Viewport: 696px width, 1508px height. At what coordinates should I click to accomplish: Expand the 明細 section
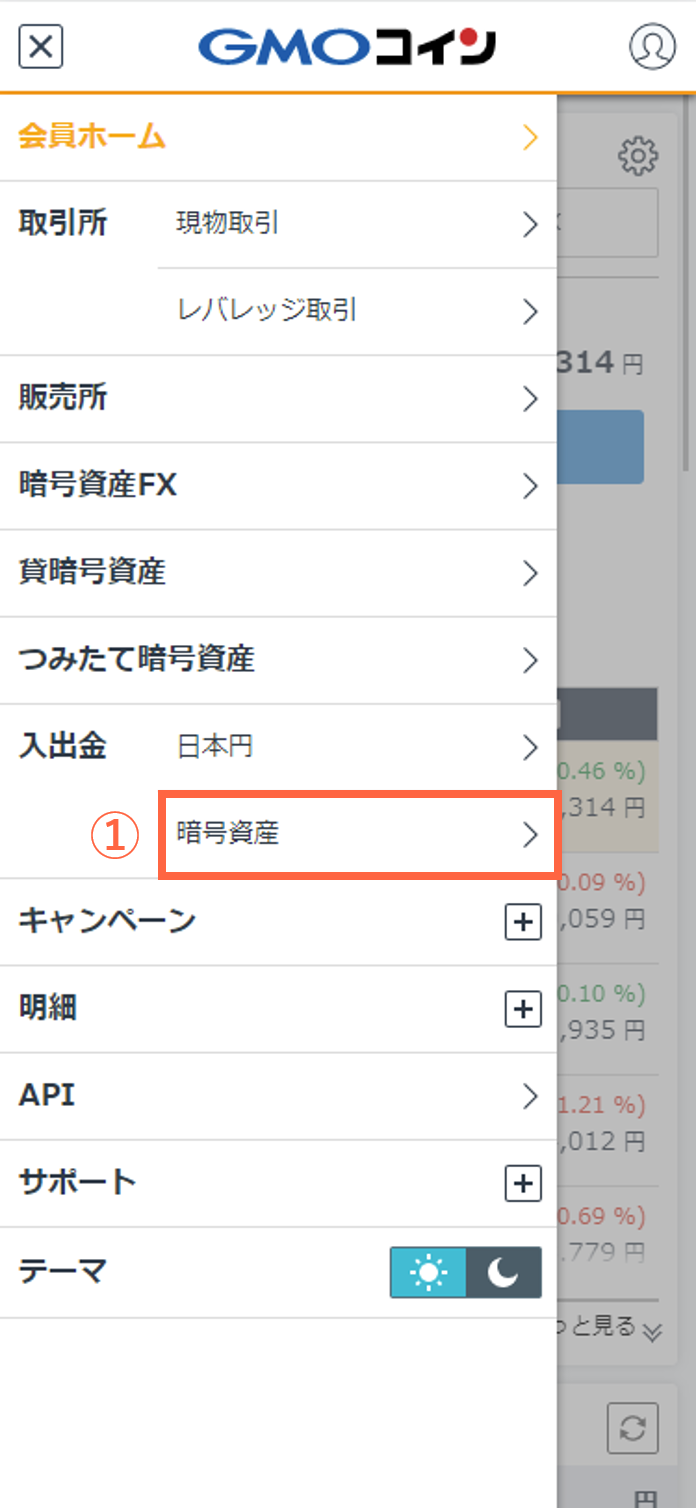pyautogui.click(x=278, y=1009)
